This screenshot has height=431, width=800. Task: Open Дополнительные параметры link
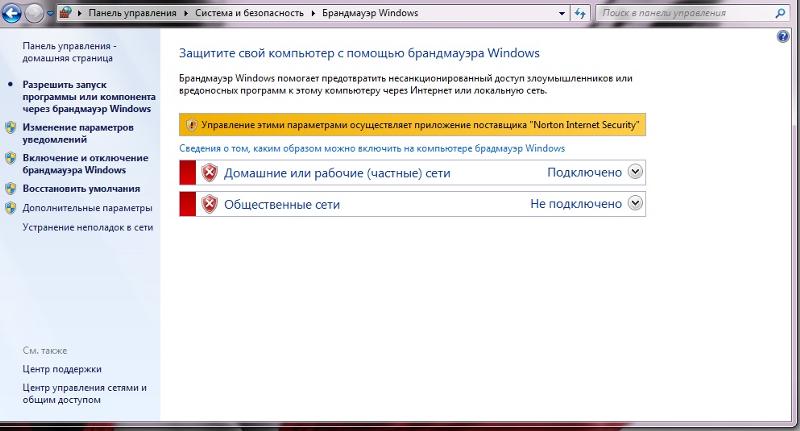point(87,208)
